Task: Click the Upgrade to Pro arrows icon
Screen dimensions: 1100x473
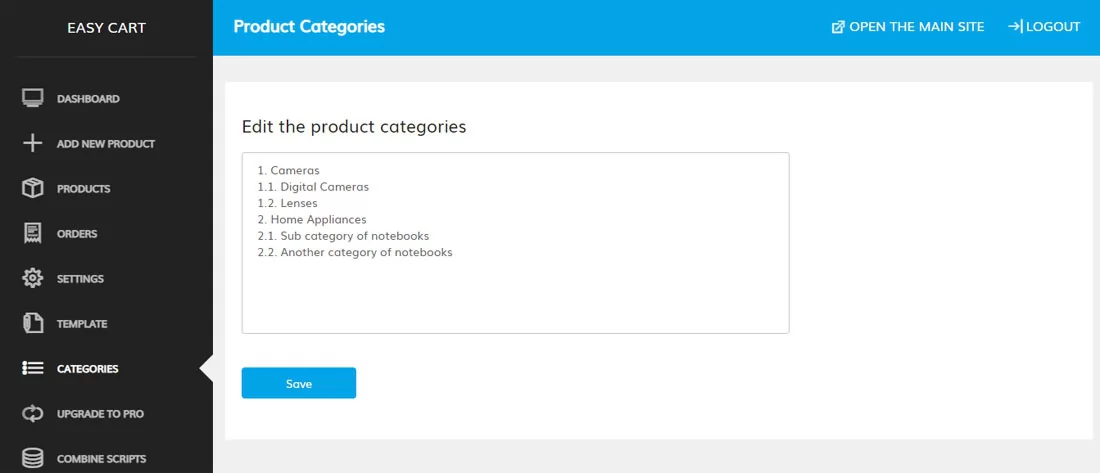Action: click(33, 414)
